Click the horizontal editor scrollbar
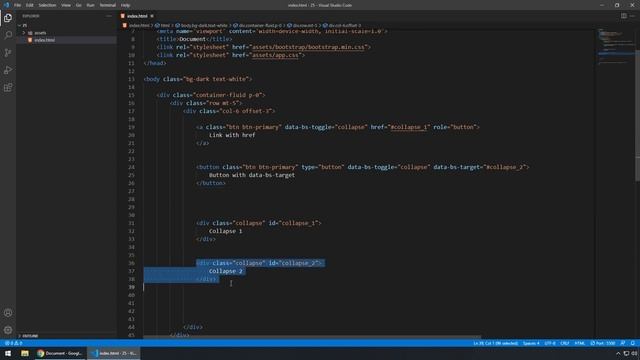Image resolution: width=640 pixels, height=360 pixels. 312,337
